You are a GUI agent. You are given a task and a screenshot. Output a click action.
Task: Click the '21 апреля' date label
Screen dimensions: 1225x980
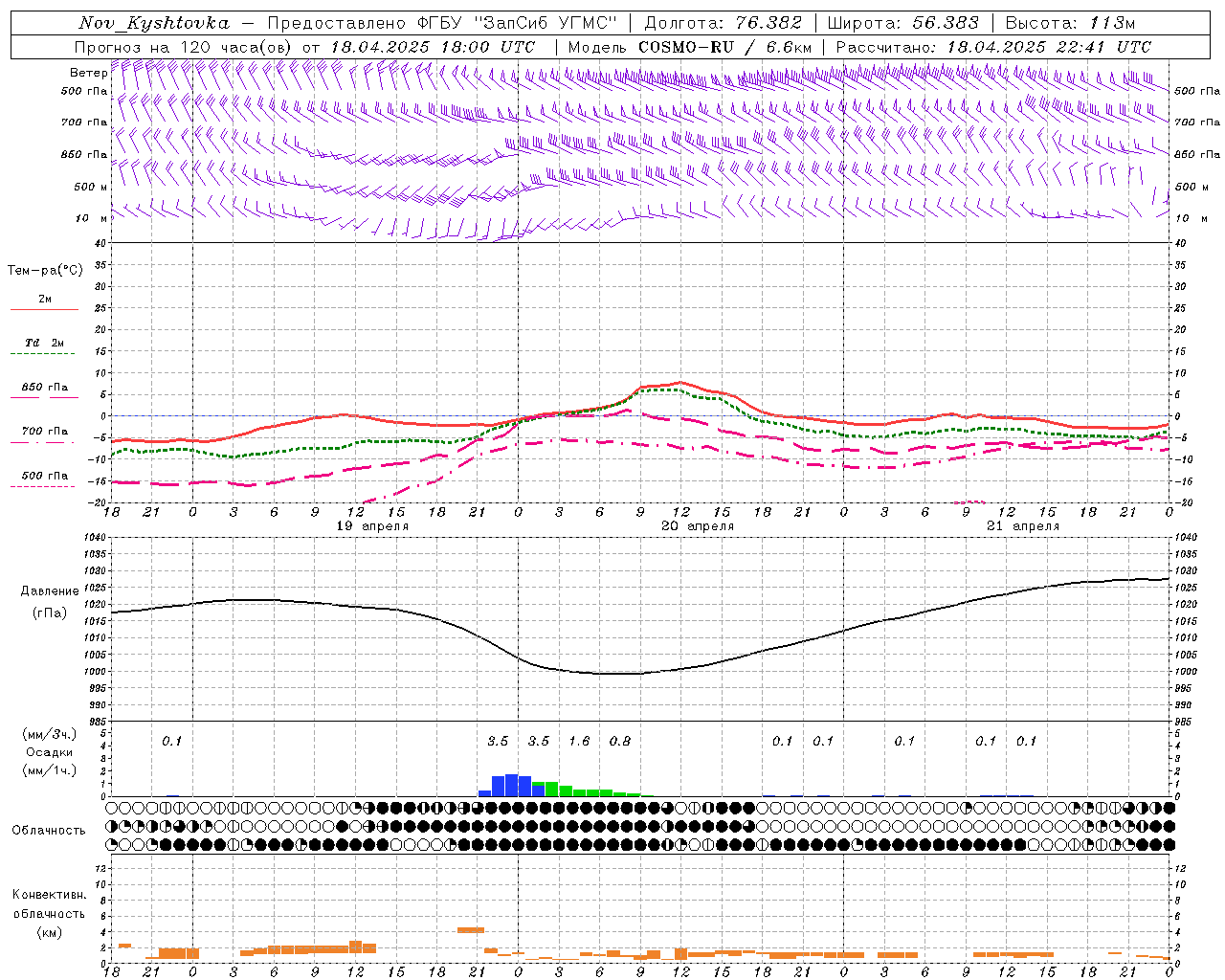point(1023,526)
